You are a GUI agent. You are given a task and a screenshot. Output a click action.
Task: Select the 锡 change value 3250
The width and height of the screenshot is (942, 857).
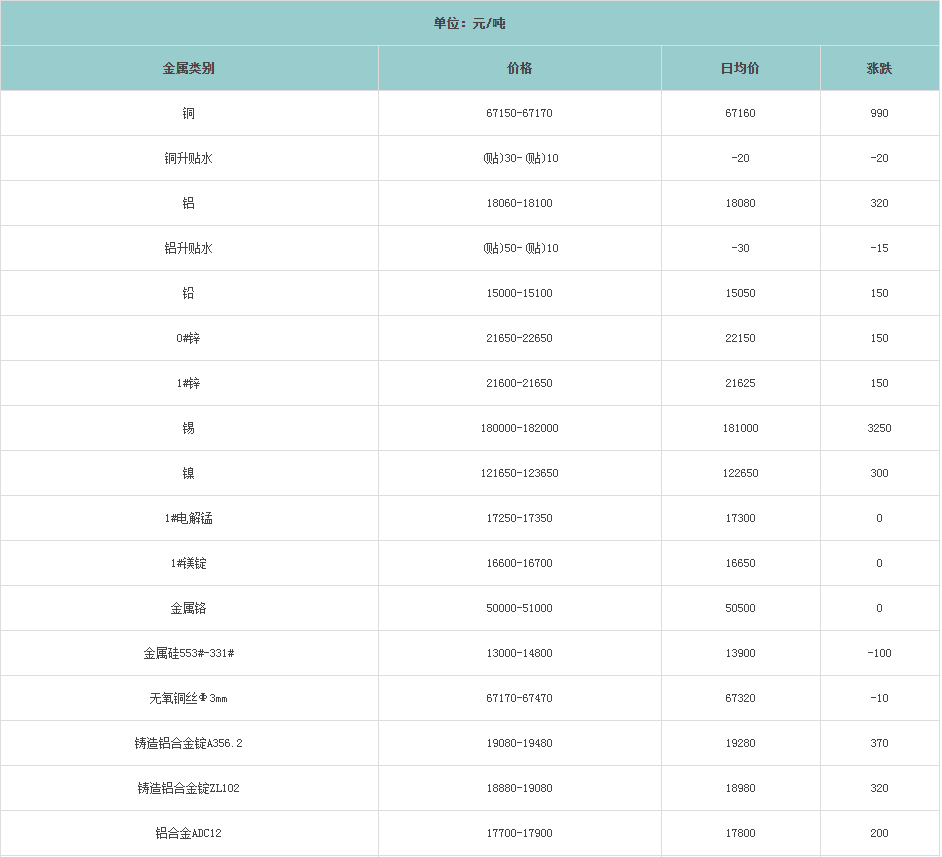879,429
